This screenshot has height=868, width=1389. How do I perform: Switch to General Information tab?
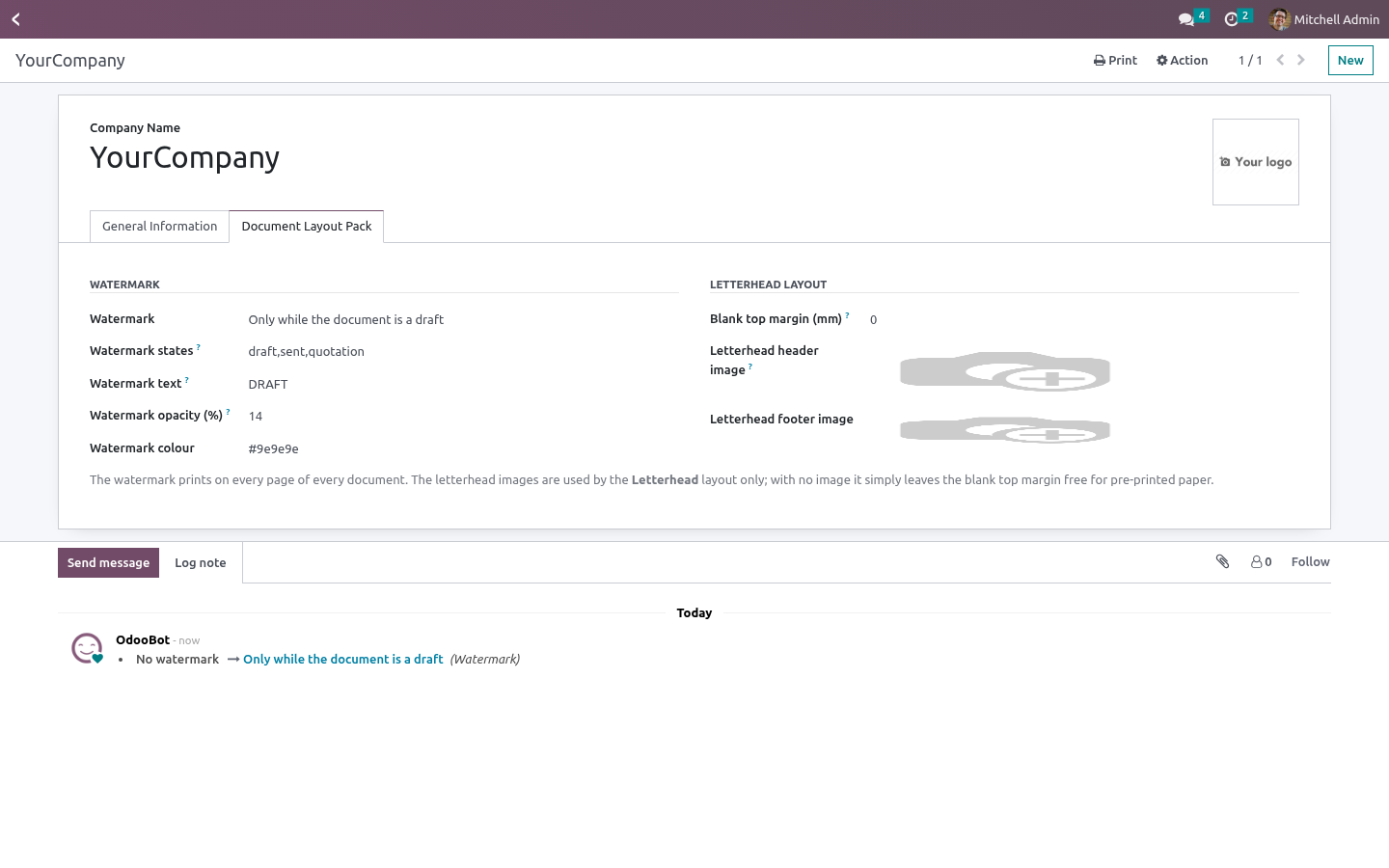click(x=160, y=227)
